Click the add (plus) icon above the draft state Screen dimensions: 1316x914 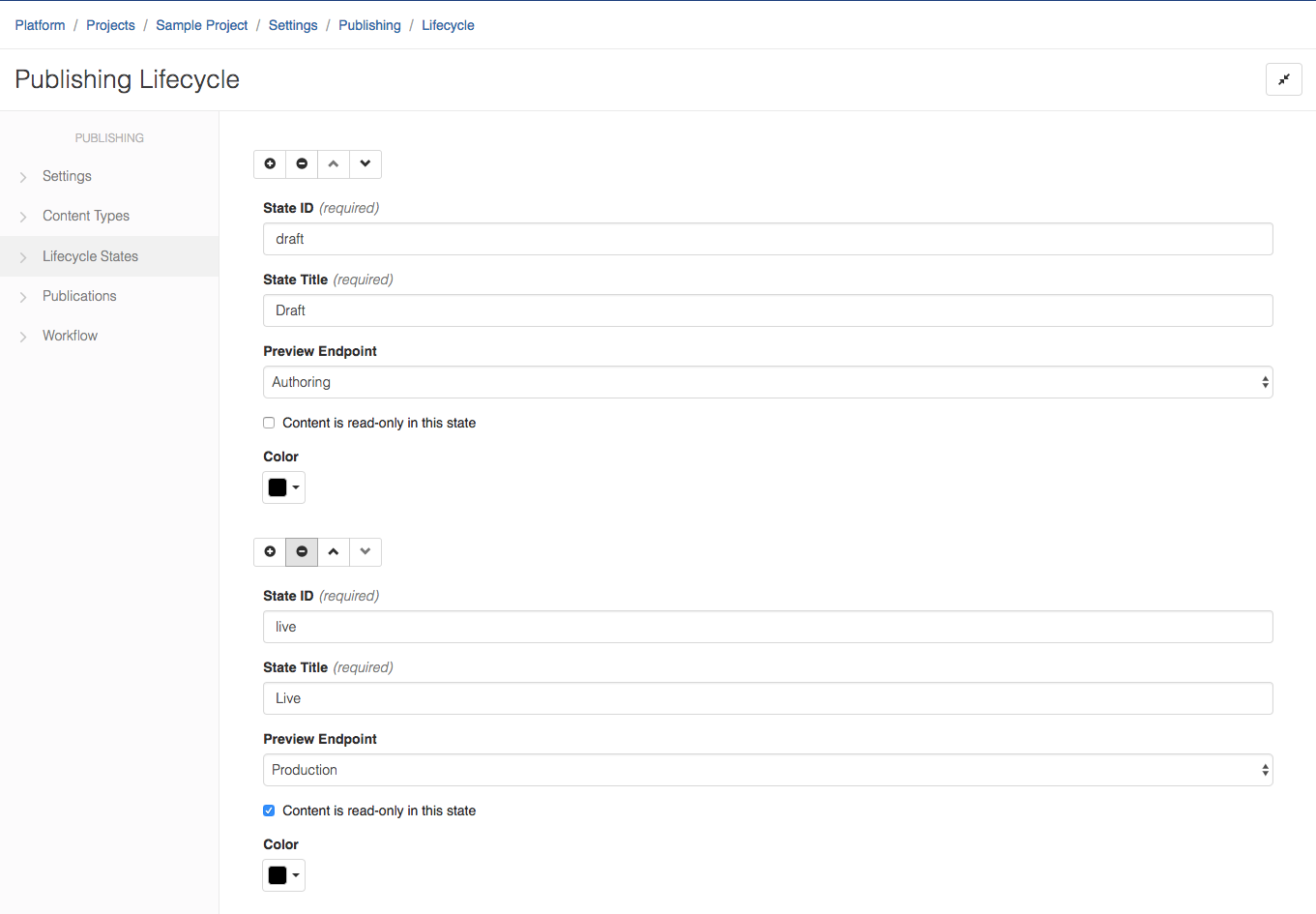[x=270, y=164]
